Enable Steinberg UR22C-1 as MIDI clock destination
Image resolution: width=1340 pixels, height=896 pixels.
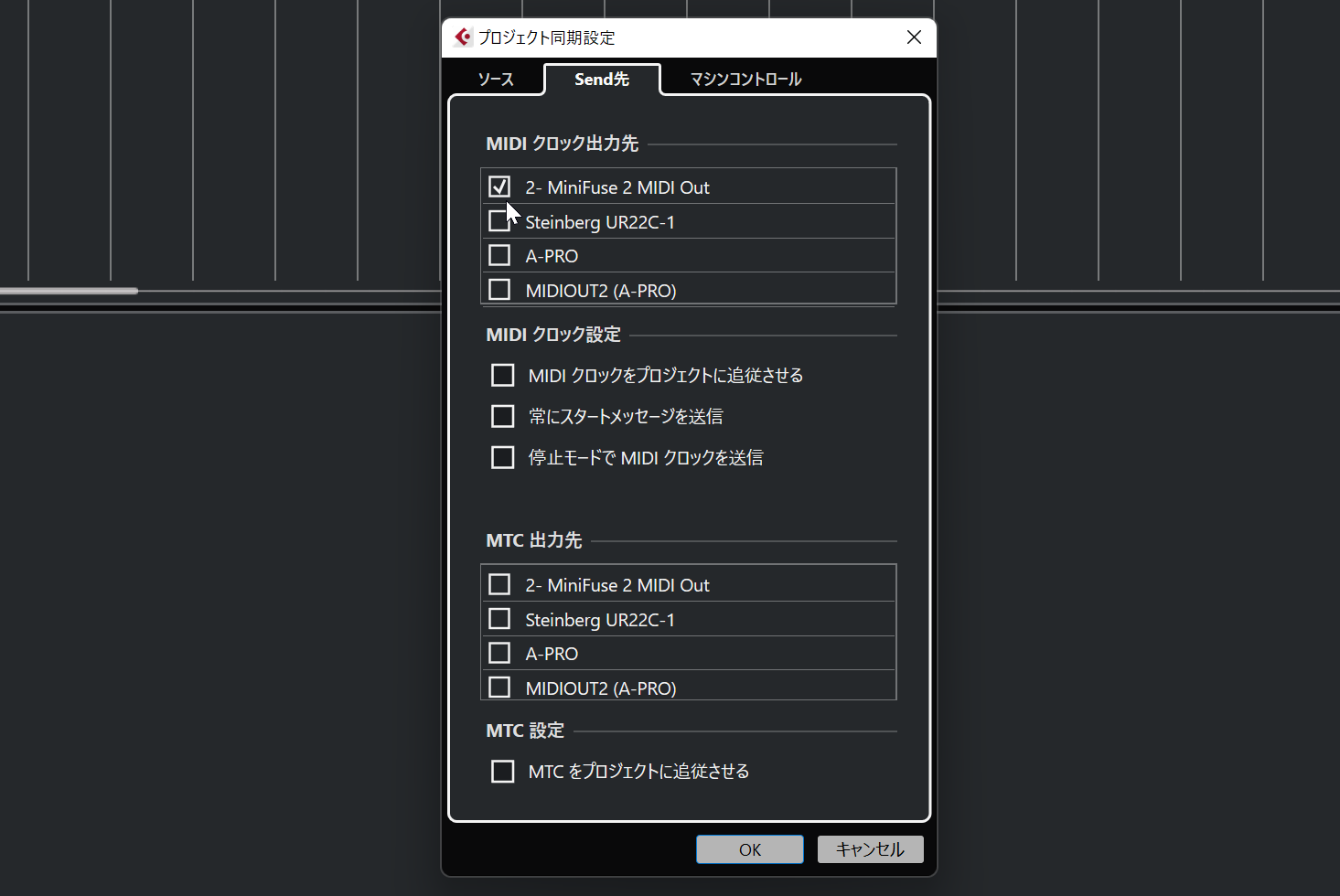click(499, 220)
